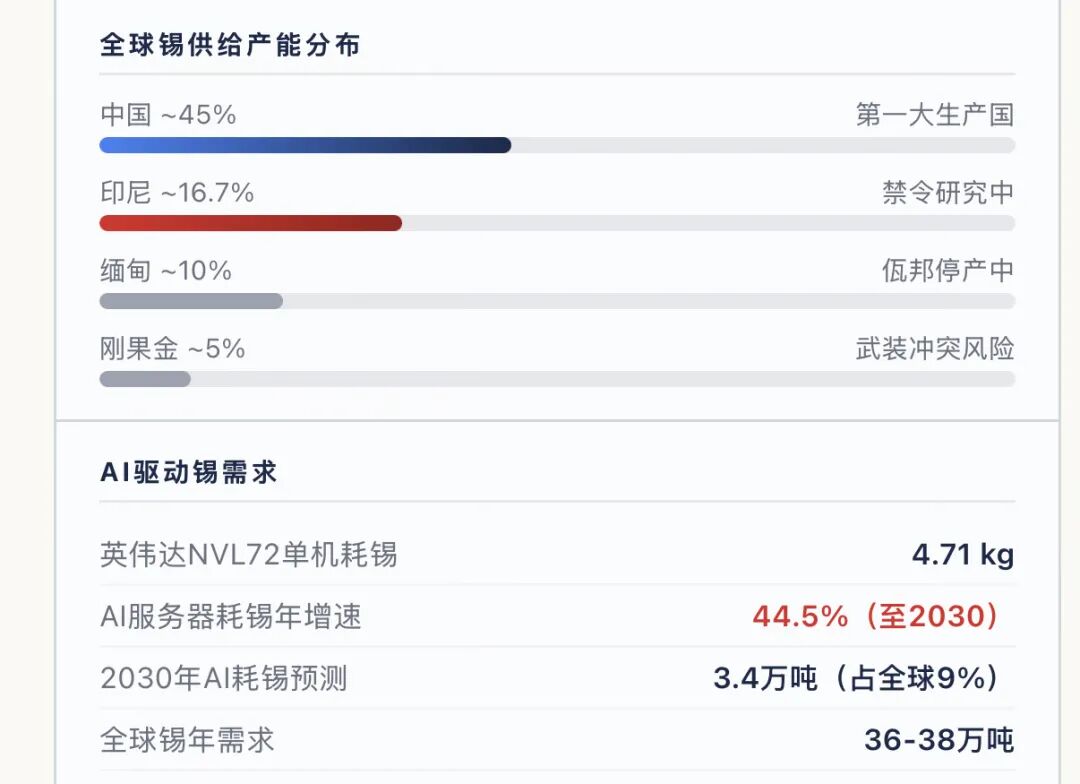This screenshot has height=784, width=1080.
Task: Click the 武装冲突风险 status text
Action: (934, 349)
